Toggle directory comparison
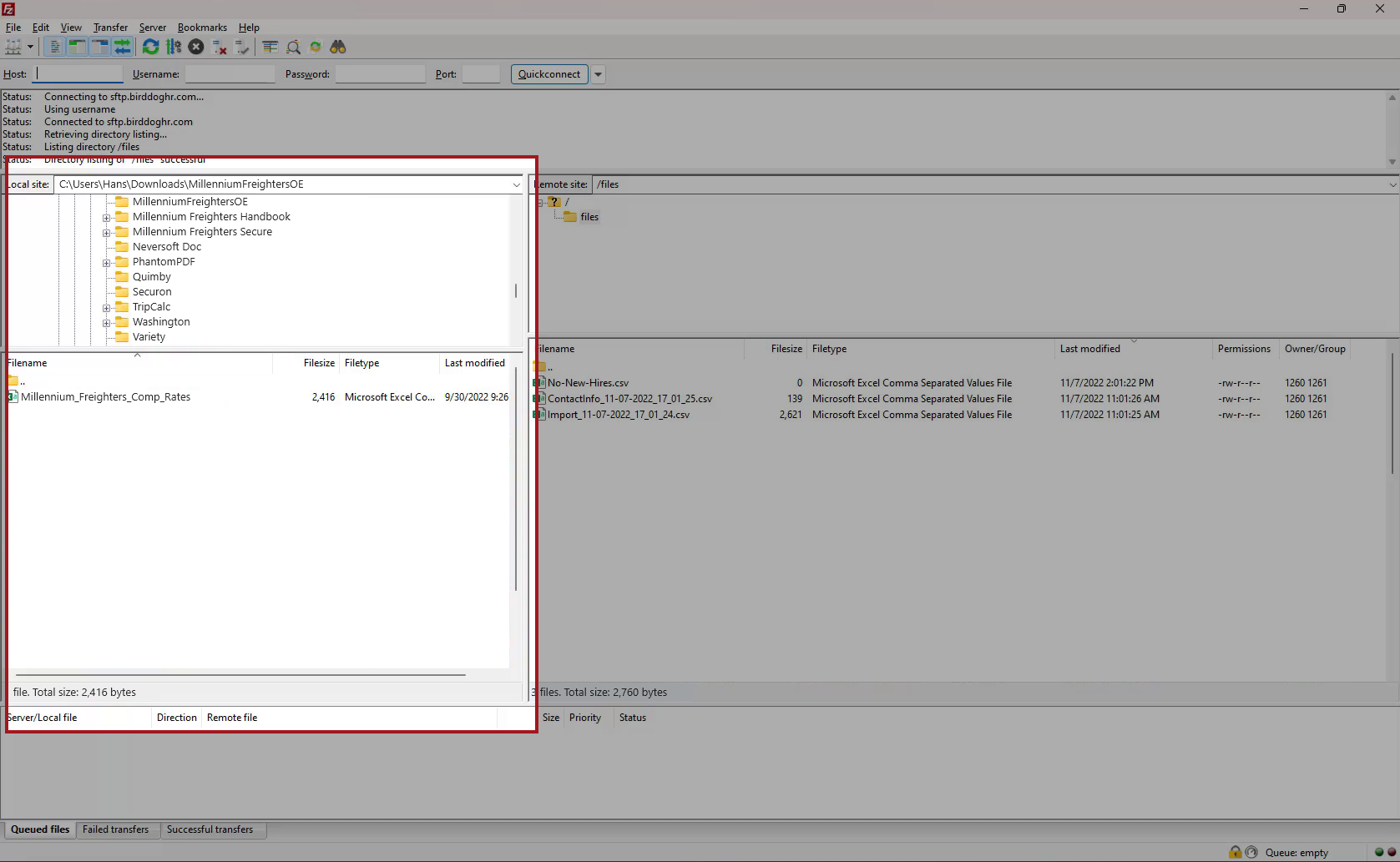 293,47
